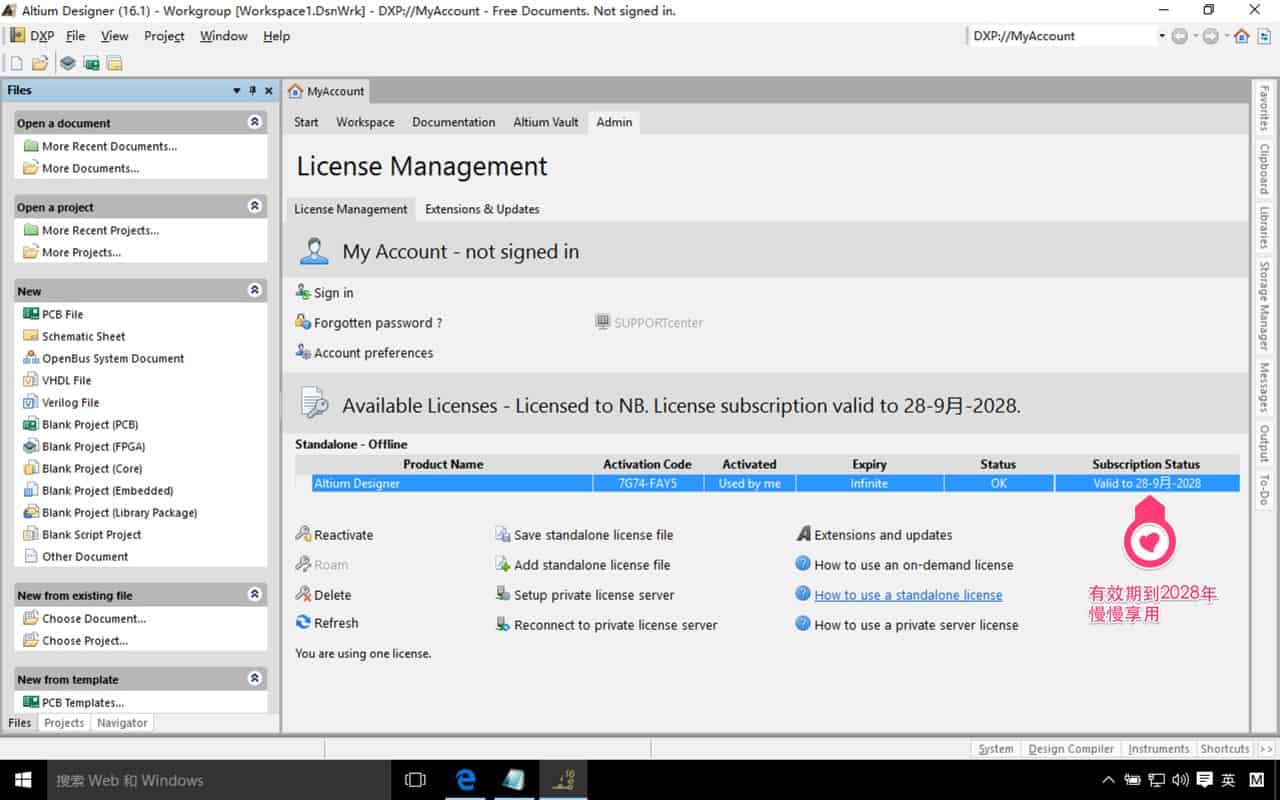Click the Reactivate license icon
This screenshot has height=800, width=1280.
coord(303,535)
